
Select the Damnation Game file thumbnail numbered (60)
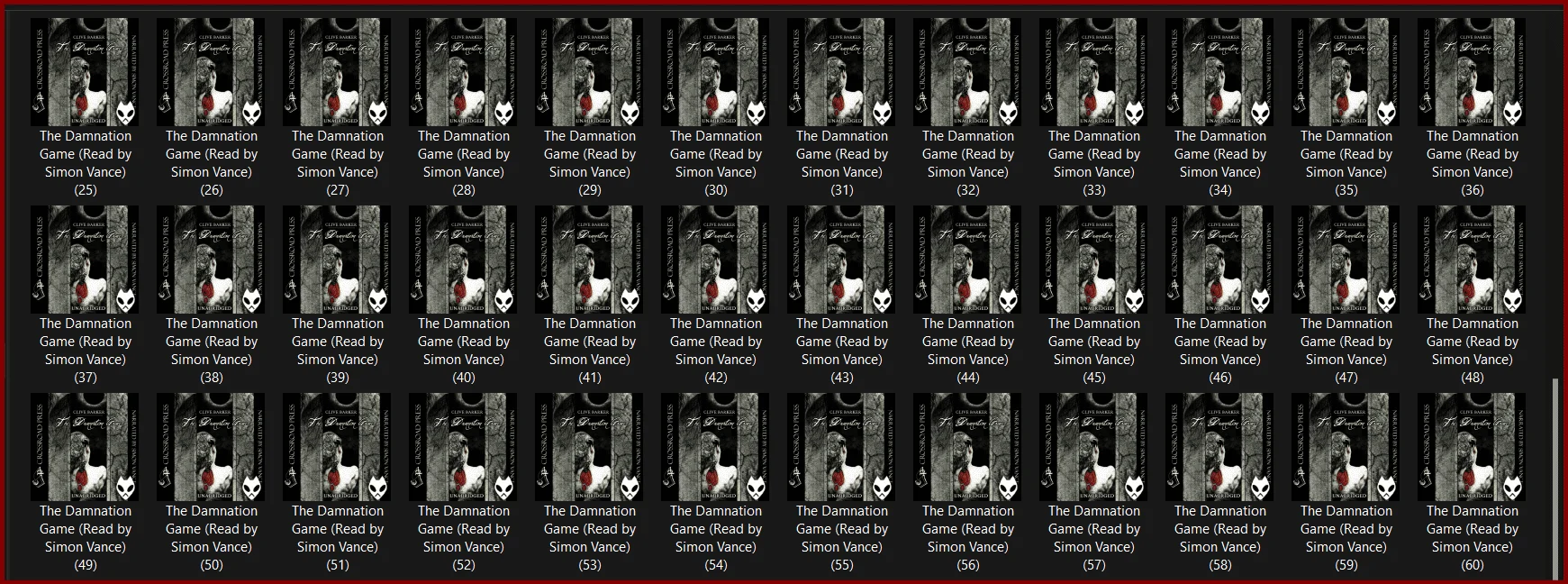pos(1473,447)
